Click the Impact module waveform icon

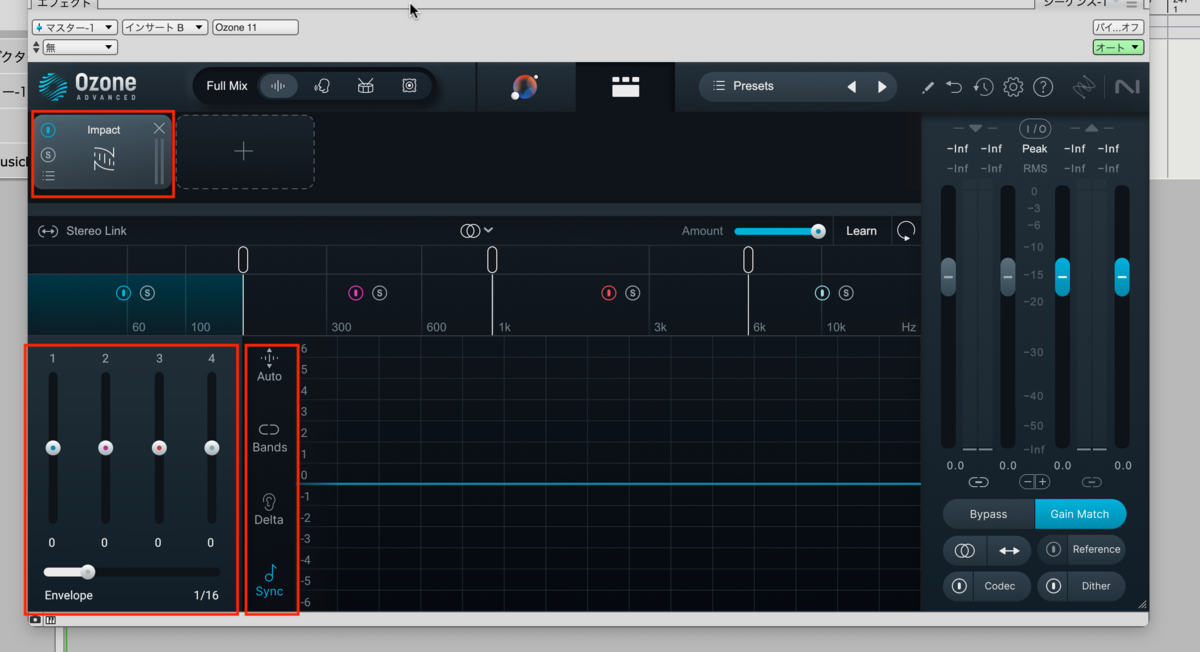click(x=104, y=159)
